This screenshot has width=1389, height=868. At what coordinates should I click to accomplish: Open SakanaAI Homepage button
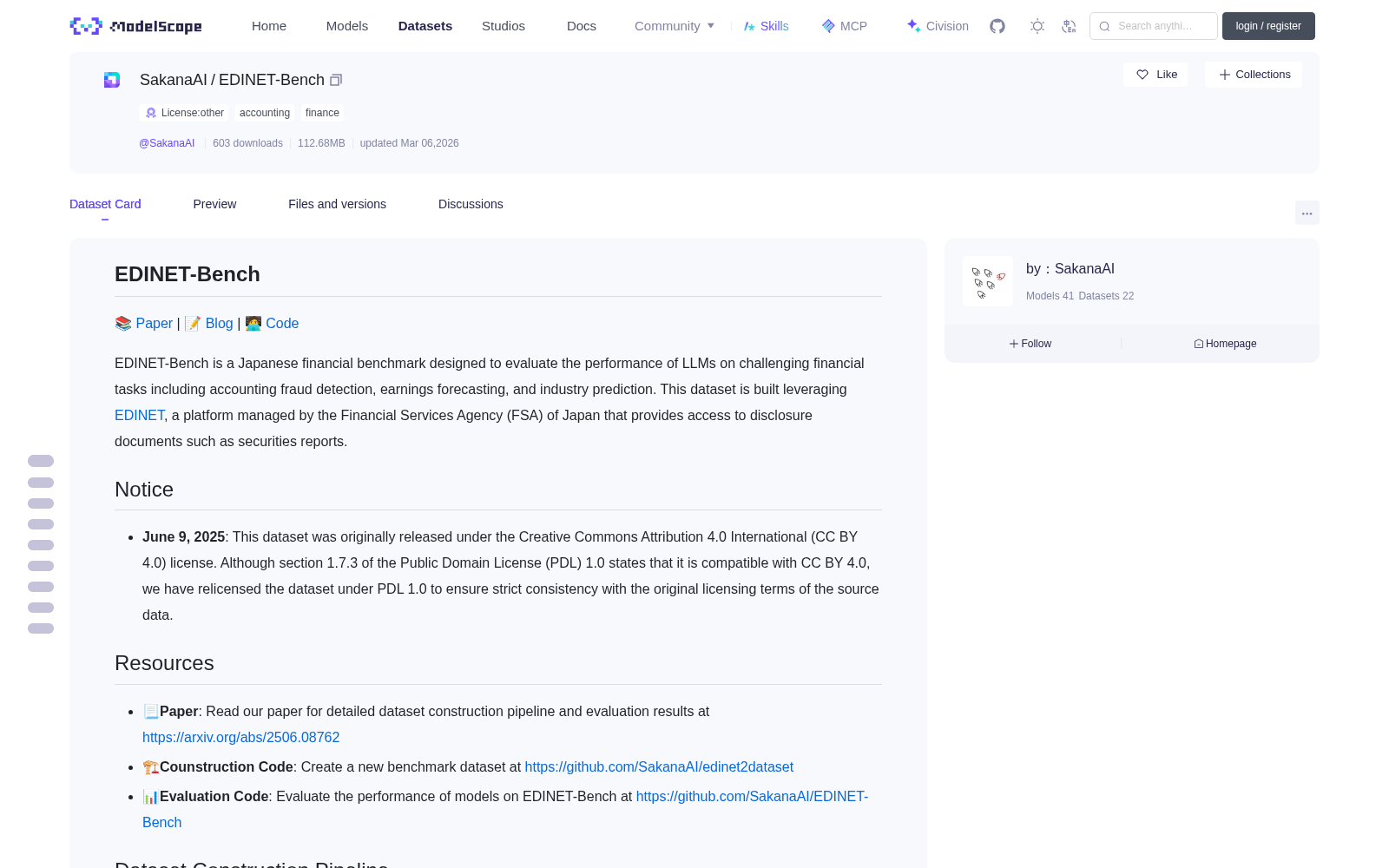(x=1225, y=344)
